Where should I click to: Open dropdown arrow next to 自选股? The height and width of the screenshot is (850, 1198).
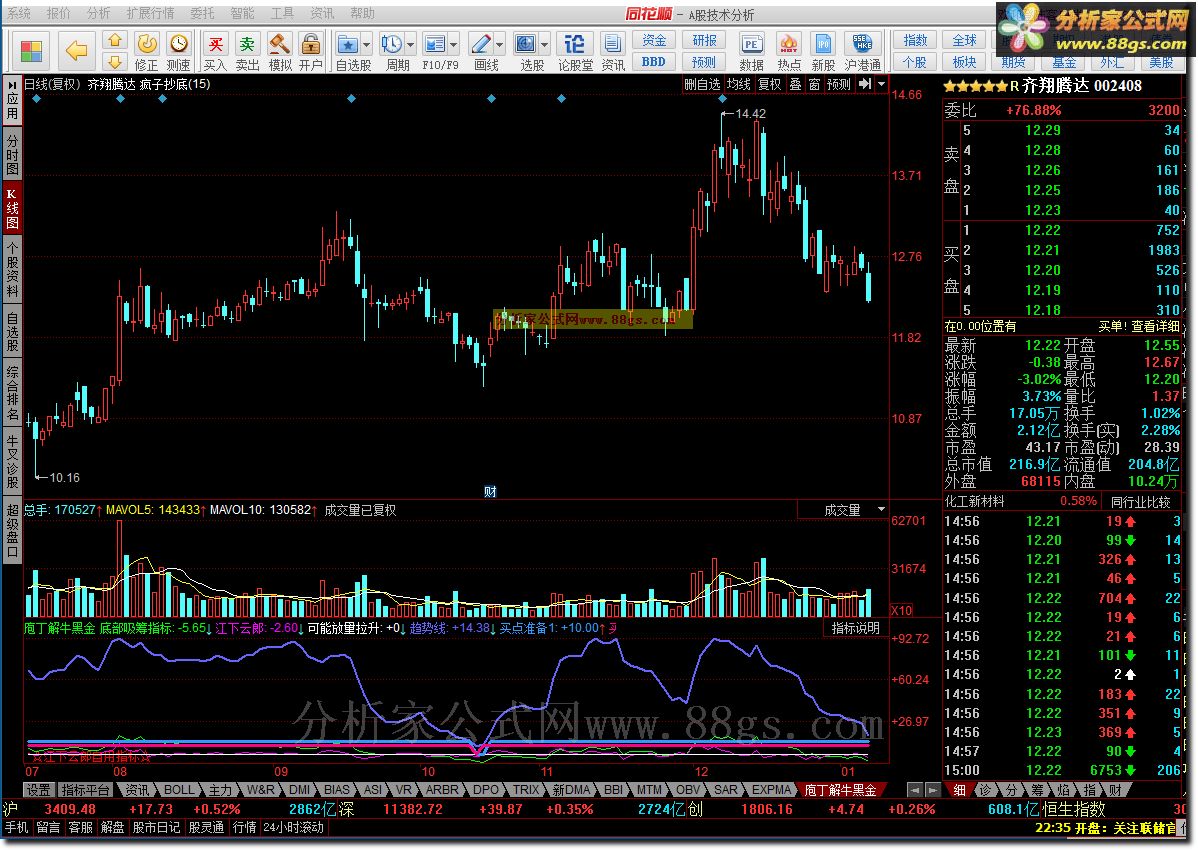(367, 44)
